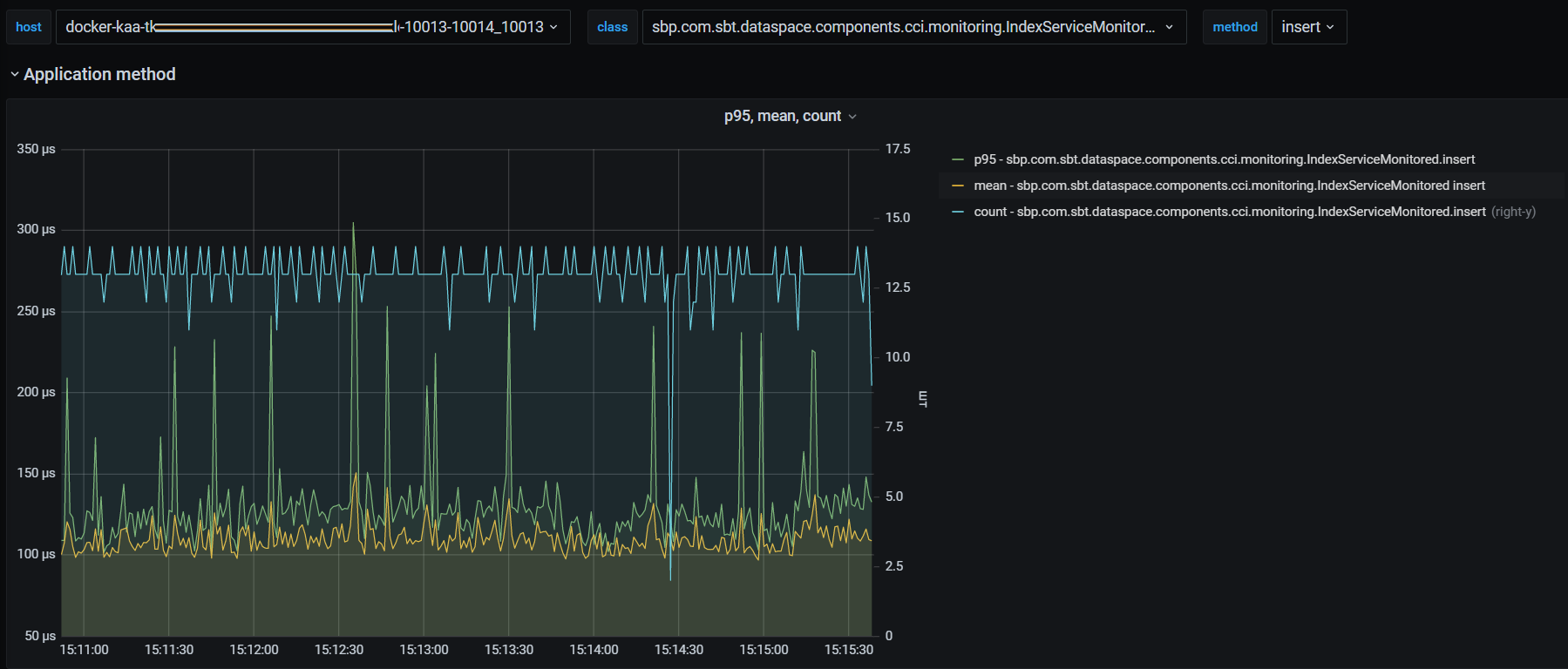
Task: Toggle the mean series legend entry
Action: (x=1229, y=186)
